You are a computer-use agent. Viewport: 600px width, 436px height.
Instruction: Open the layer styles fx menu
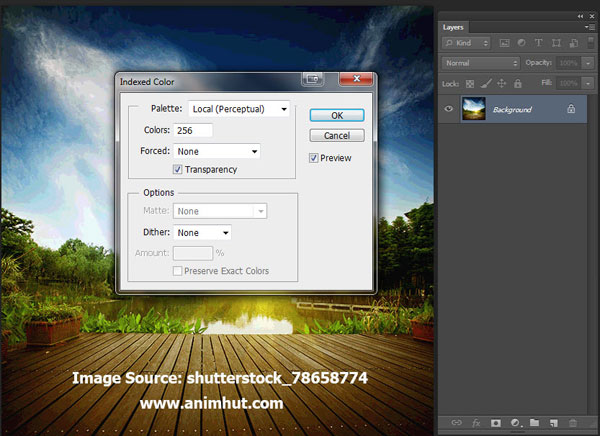[476, 423]
